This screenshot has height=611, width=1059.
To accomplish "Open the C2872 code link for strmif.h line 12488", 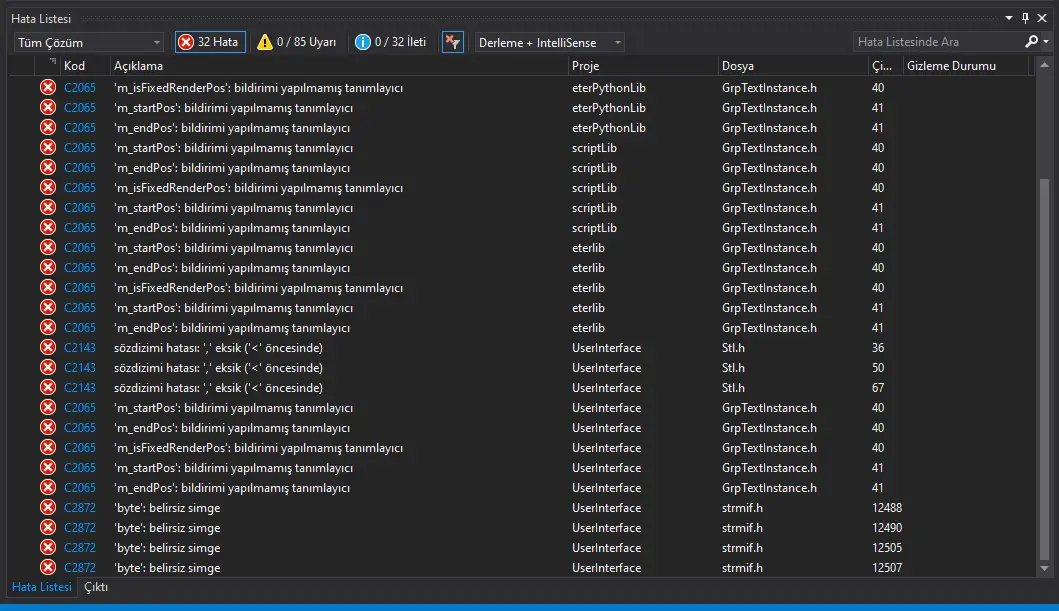I will pos(80,508).
